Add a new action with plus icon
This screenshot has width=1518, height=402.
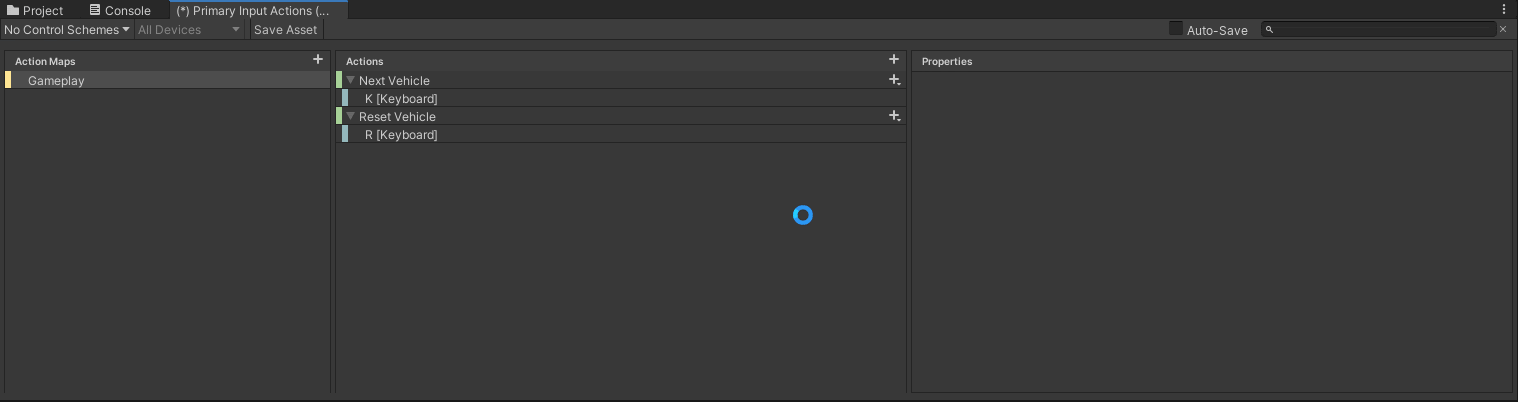pyautogui.click(x=894, y=60)
